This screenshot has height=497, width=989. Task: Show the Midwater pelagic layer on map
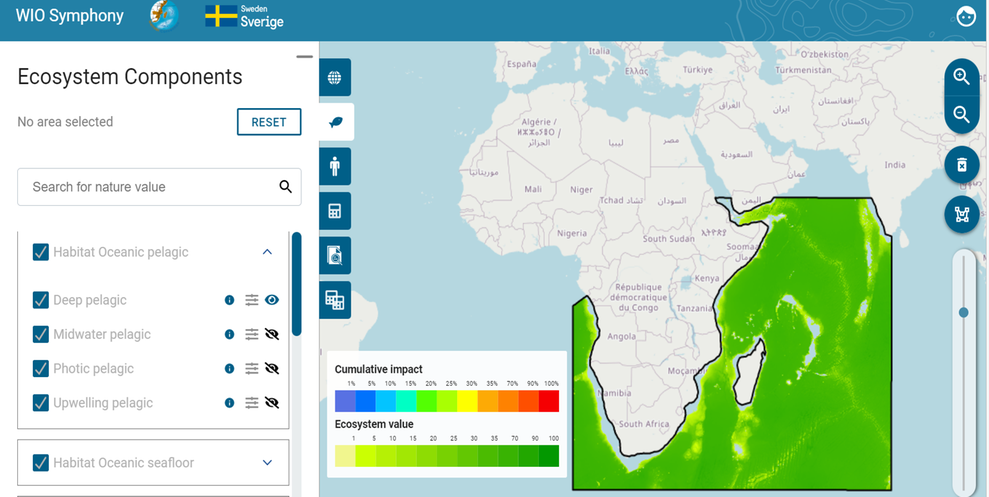click(x=272, y=334)
